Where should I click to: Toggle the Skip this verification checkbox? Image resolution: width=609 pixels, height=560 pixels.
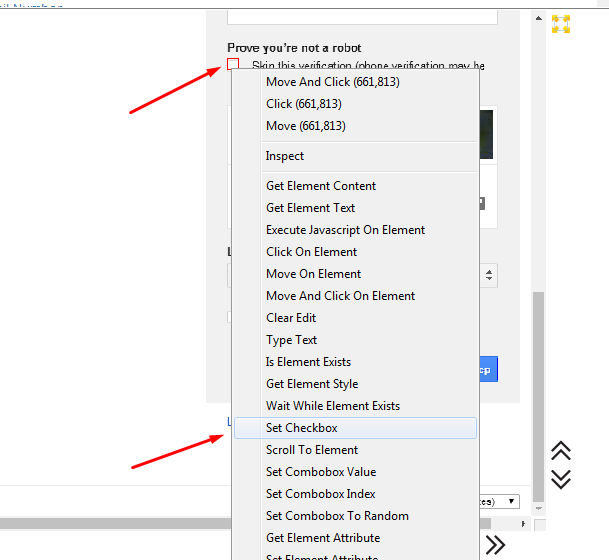point(233,65)
